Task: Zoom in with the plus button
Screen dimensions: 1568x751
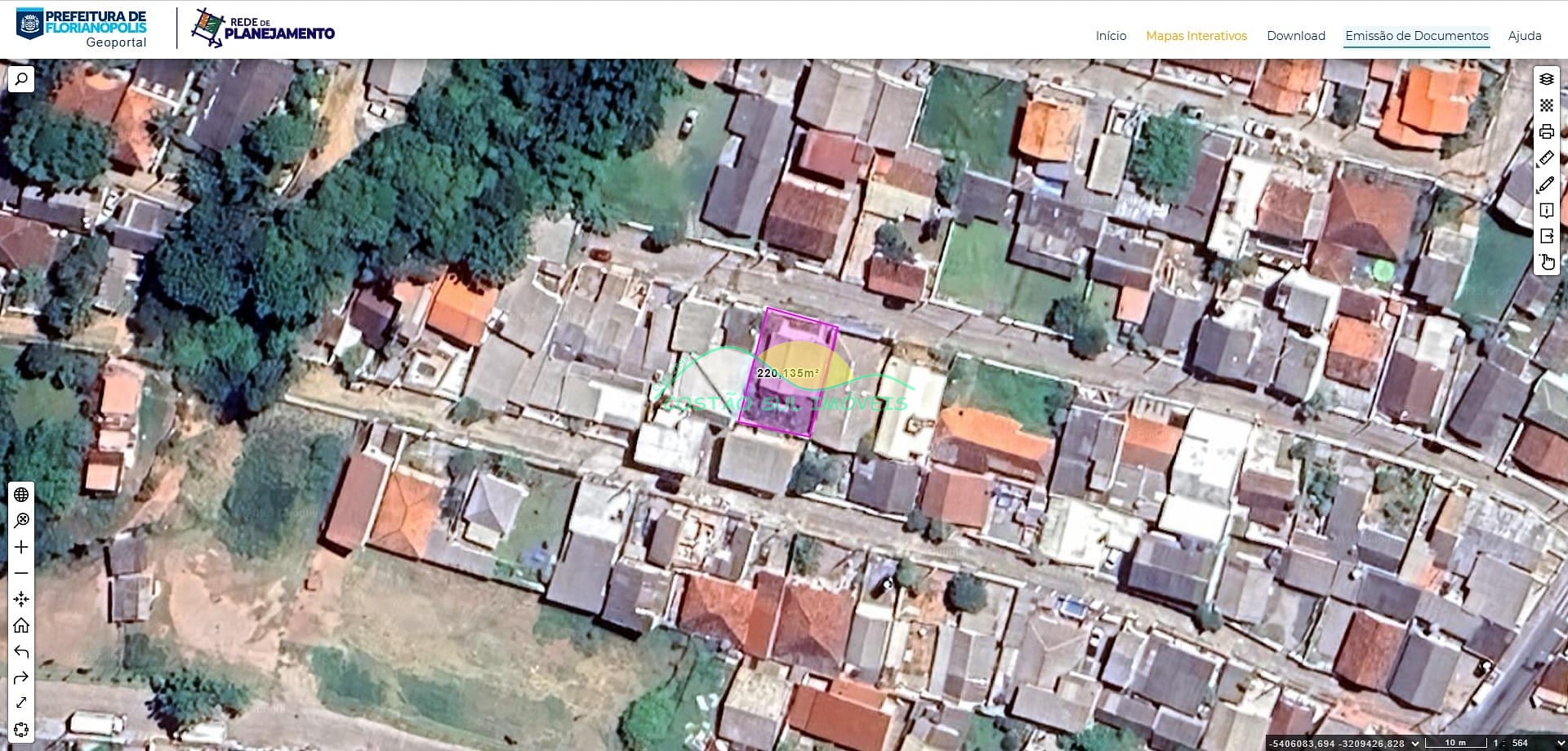Action: (x=21, y=547)
